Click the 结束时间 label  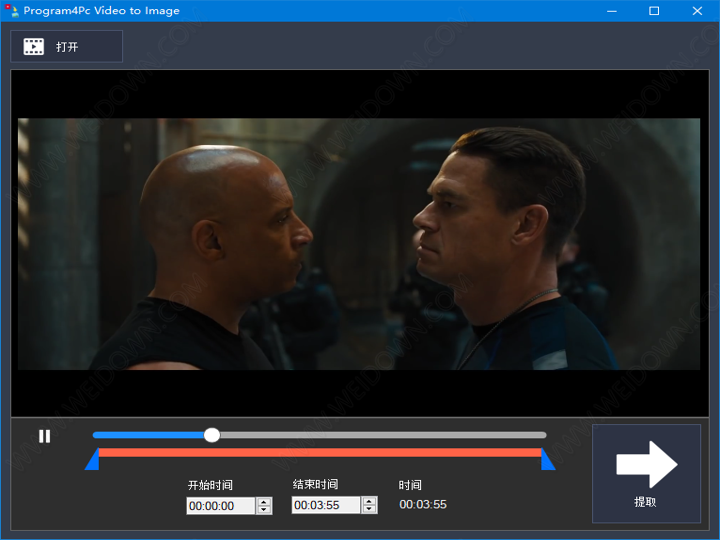[315, 484]
